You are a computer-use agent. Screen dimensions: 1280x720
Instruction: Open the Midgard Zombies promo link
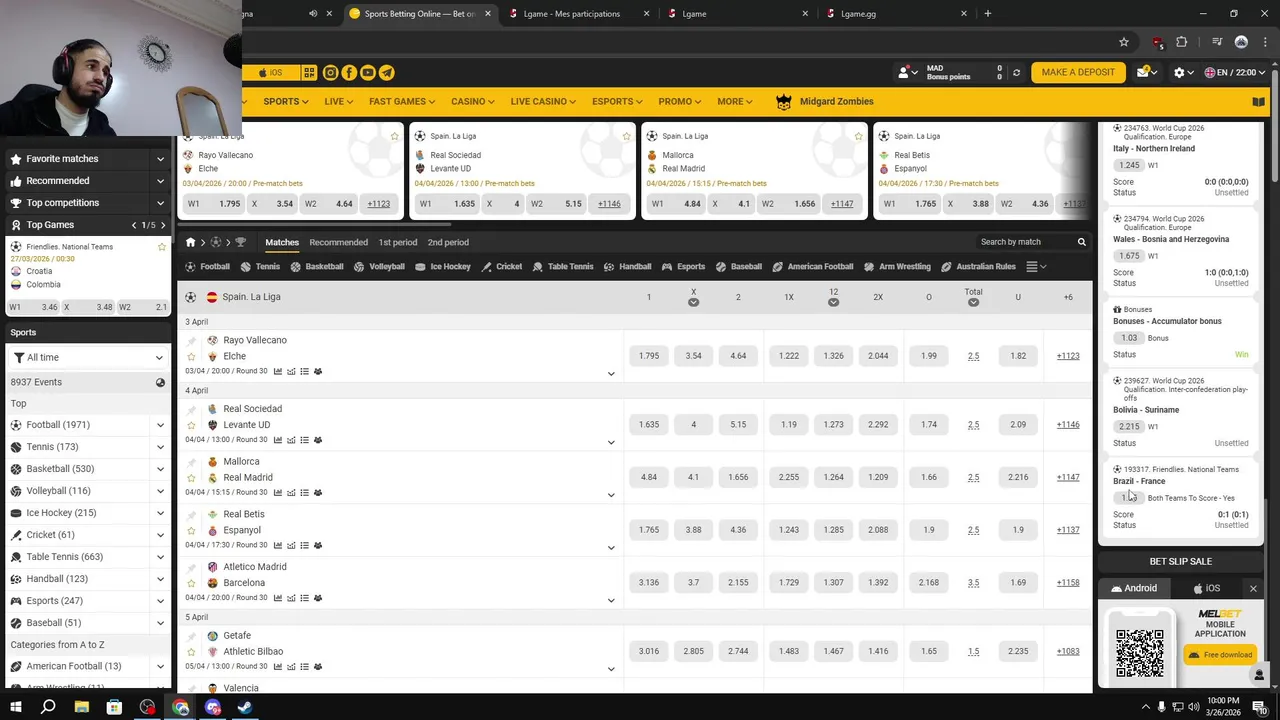click(824, 102)
